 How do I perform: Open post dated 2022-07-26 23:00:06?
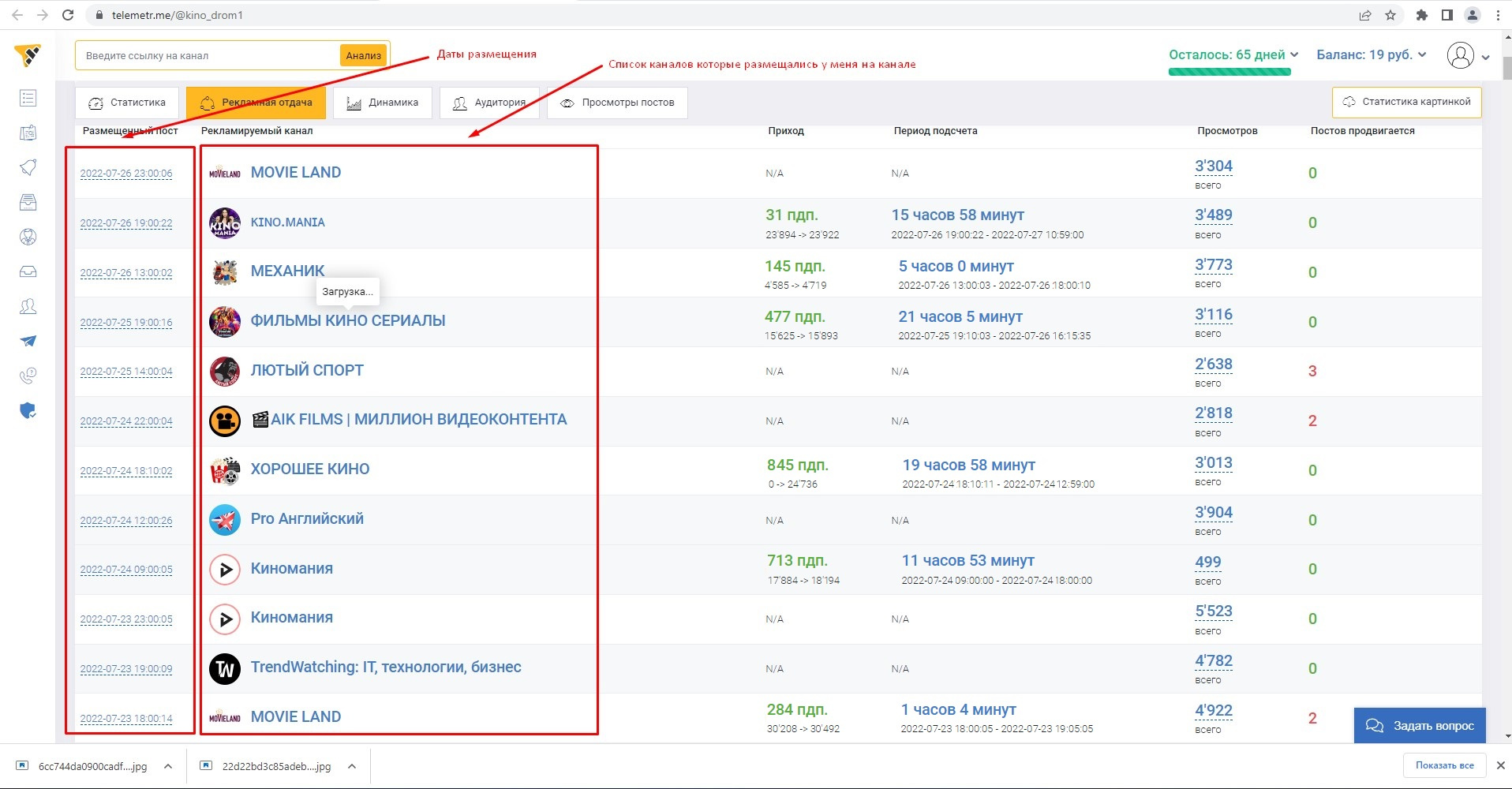126,174
